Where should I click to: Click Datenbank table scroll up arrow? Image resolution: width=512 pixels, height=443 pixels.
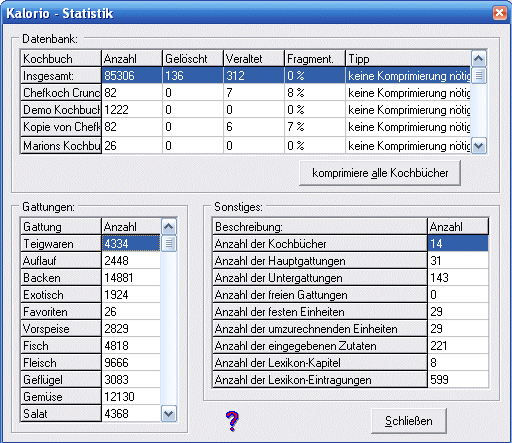(479, 59)
